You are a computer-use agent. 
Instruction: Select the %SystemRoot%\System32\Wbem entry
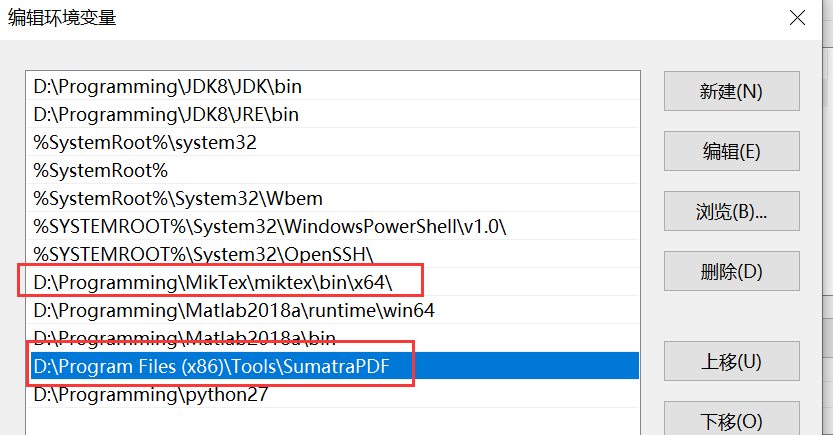coord(333,199)
